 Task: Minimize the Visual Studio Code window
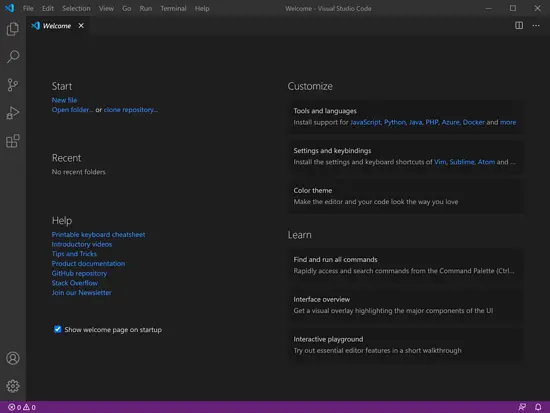489,8
